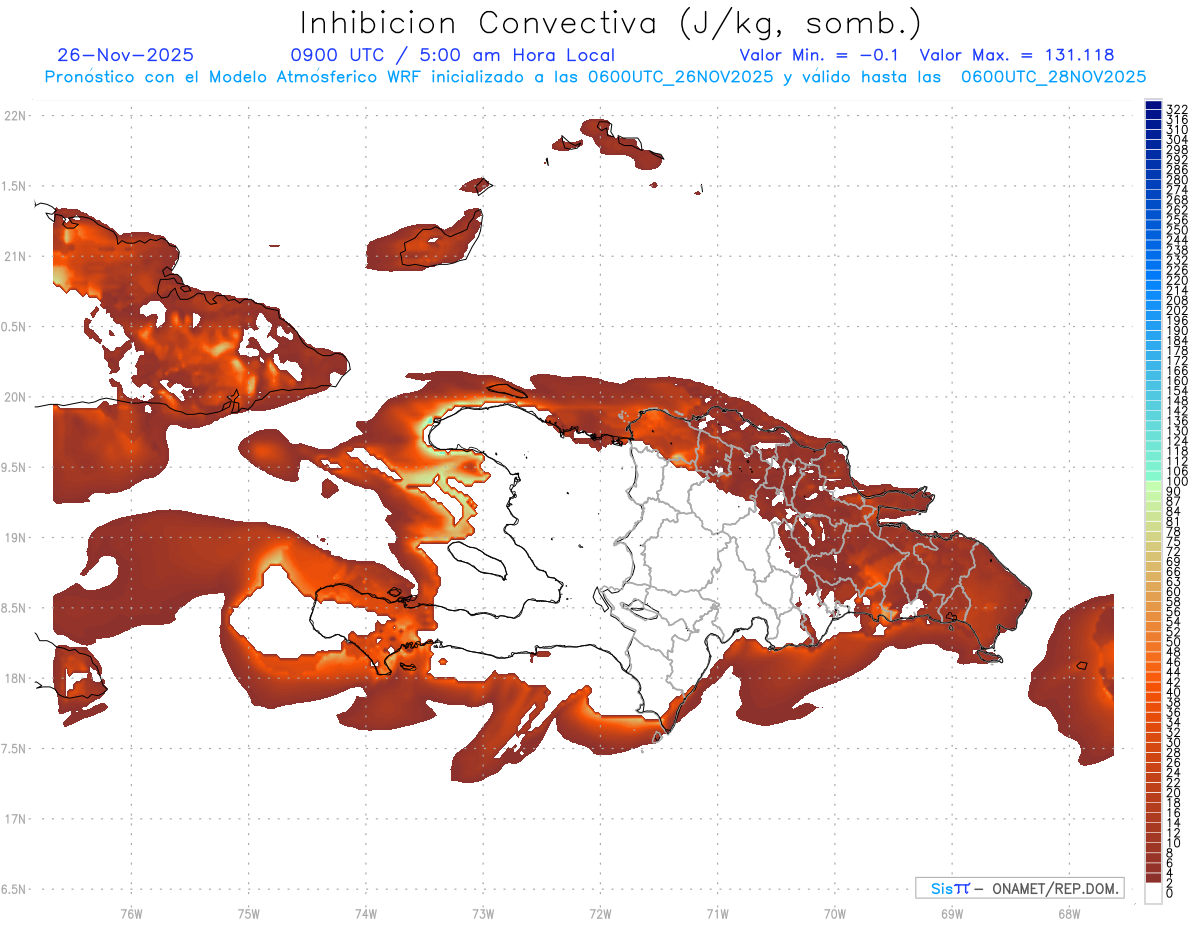Click the longitude label '75W'

point(248,913)
